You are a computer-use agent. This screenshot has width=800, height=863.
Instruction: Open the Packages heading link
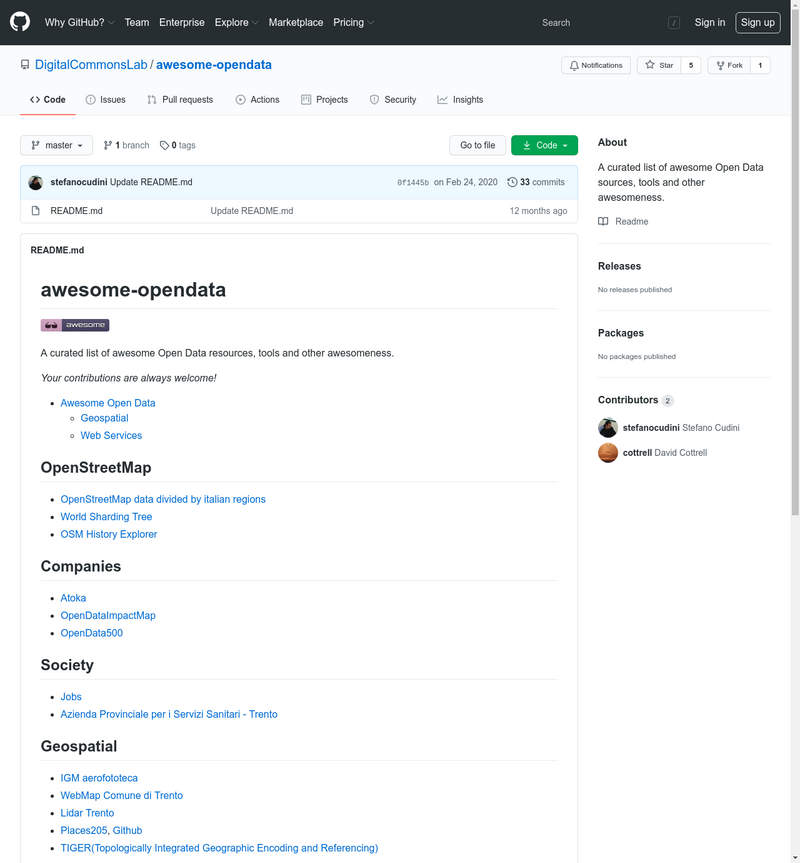click(x=621, y=333)
